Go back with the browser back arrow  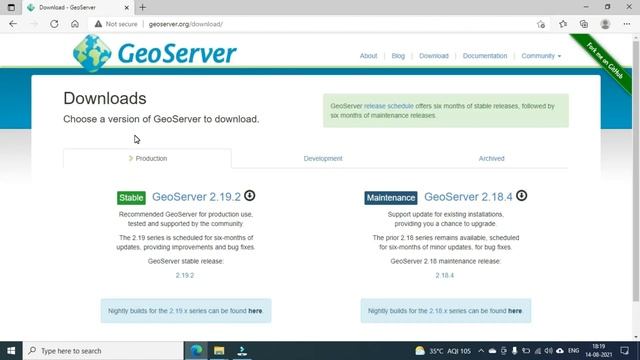point(13,24)
